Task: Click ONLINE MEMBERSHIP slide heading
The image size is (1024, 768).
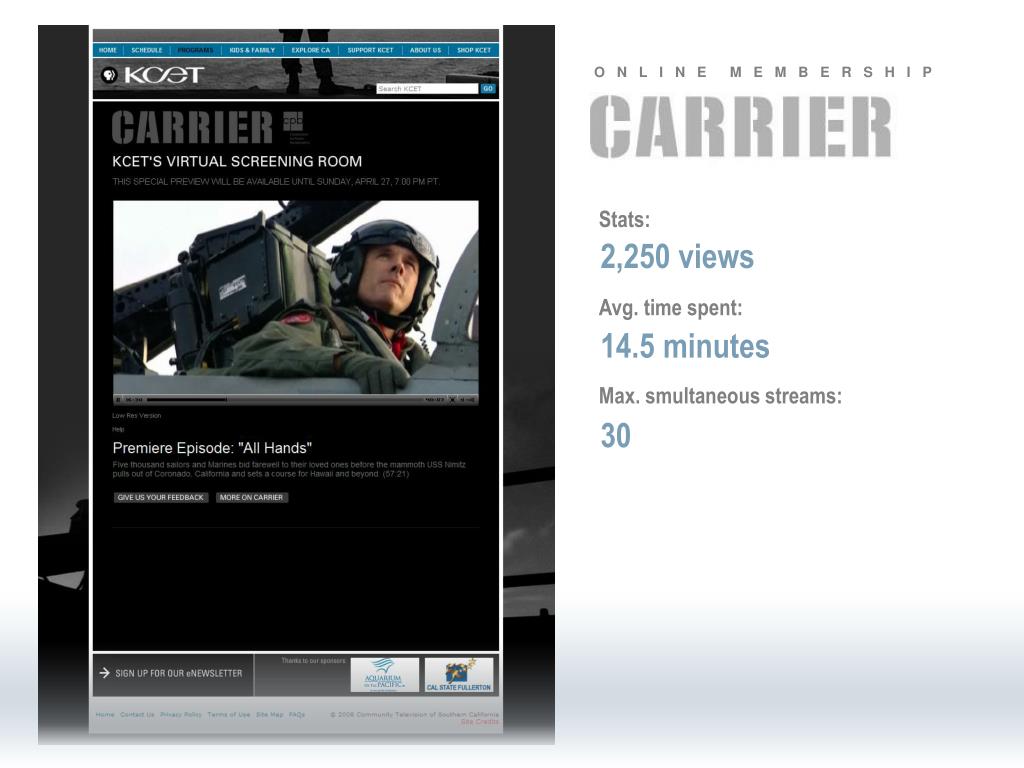Action: pos(763,72)
